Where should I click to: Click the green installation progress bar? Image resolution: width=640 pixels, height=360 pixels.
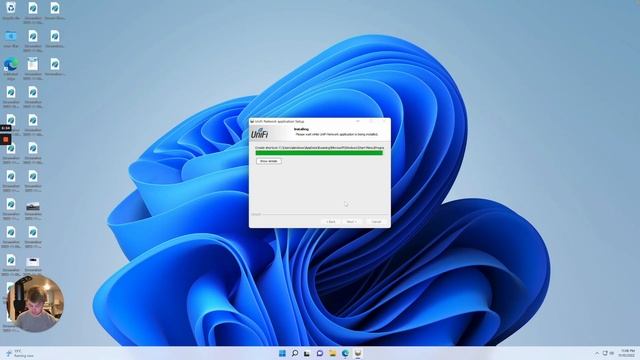tap(319, 153)
